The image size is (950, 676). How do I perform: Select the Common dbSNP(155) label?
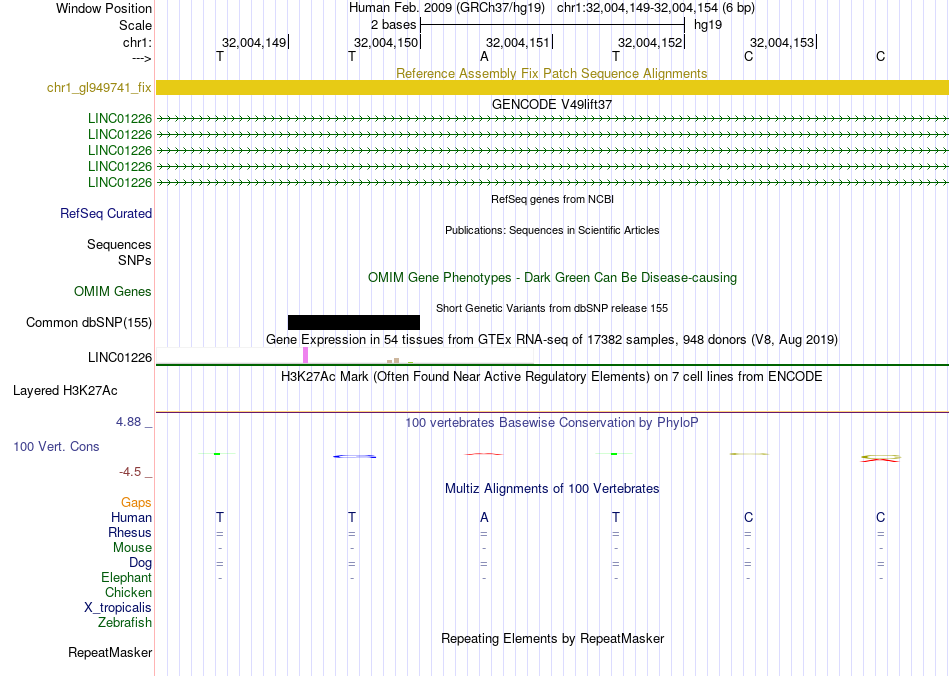click(89, 322)
